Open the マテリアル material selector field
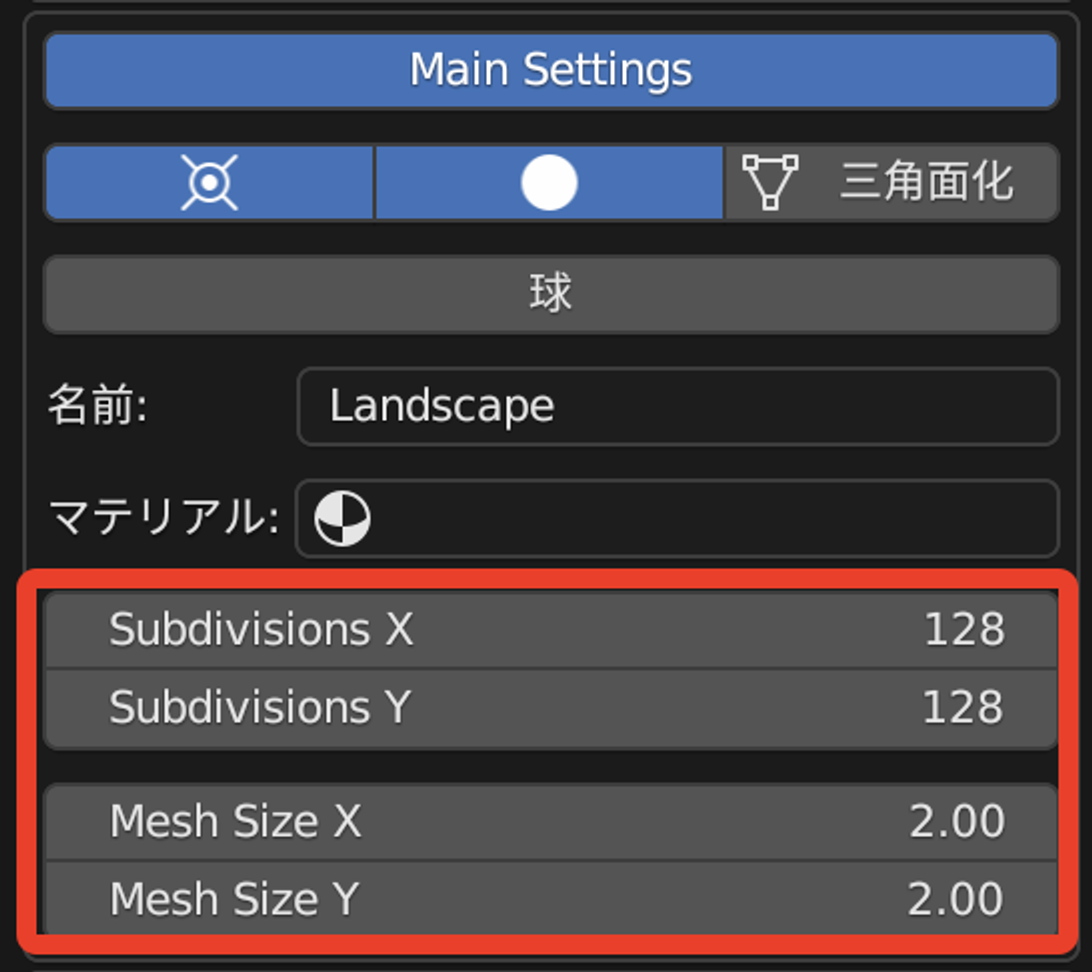The image size is (1092, 972). [x=678, y=518]
